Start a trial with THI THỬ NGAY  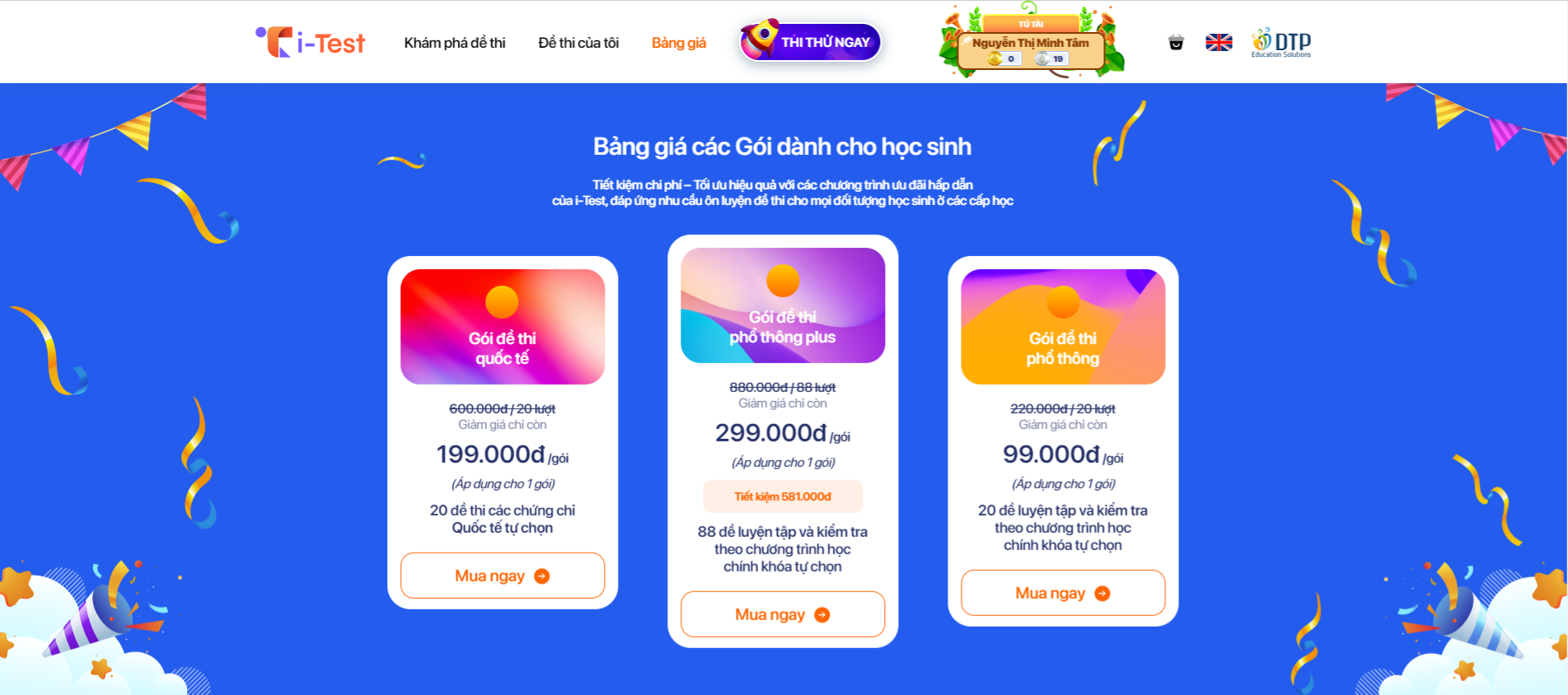point(811,42)
